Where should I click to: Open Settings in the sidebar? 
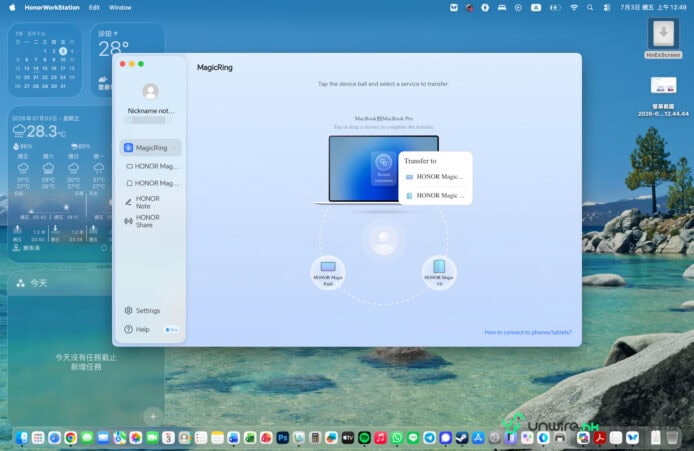pos(143,311)
